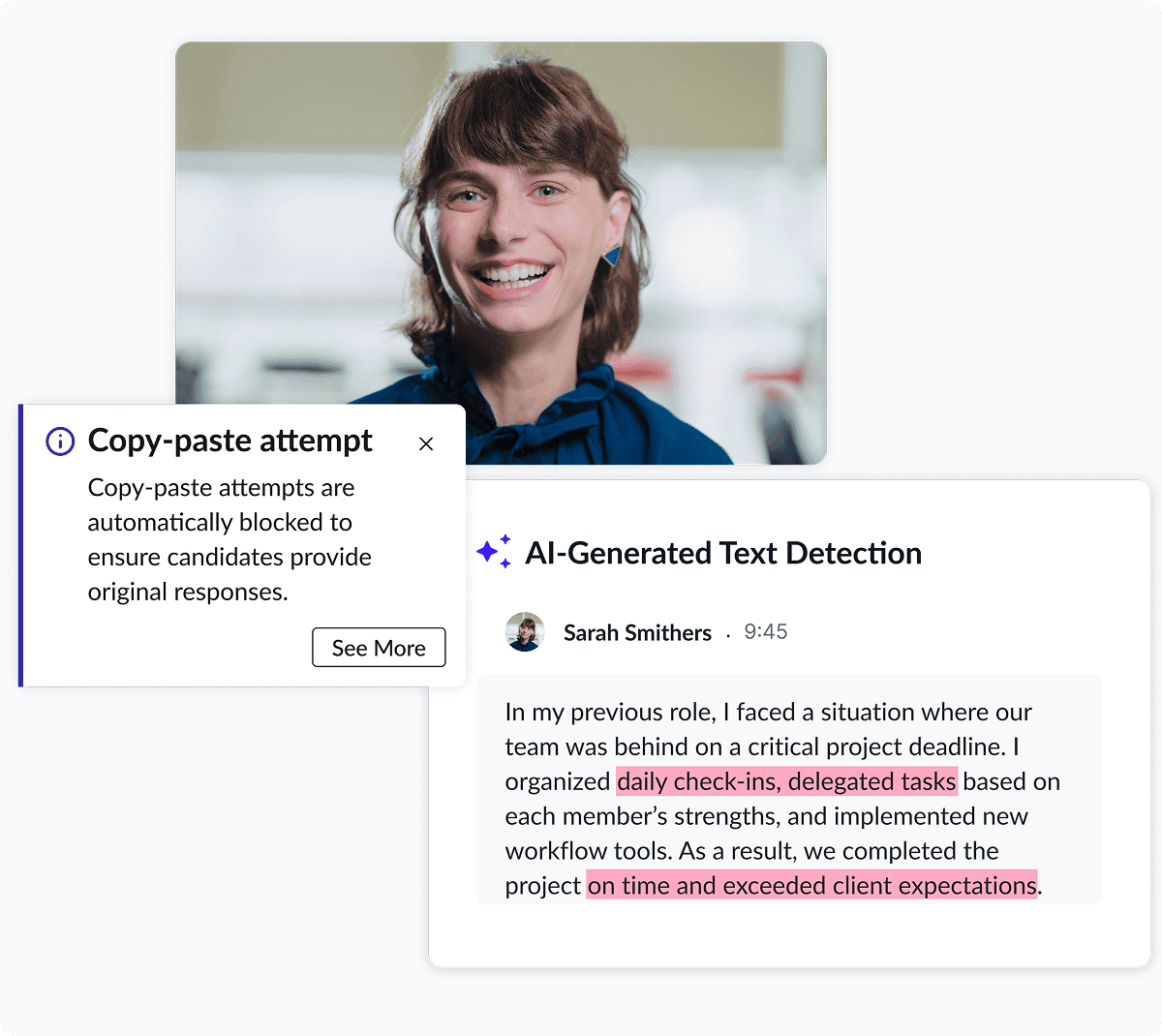The width and height of the screenshot is (1162, 1036).
Task: Click the Sarah Smithers name
Action: click(637, 632)
